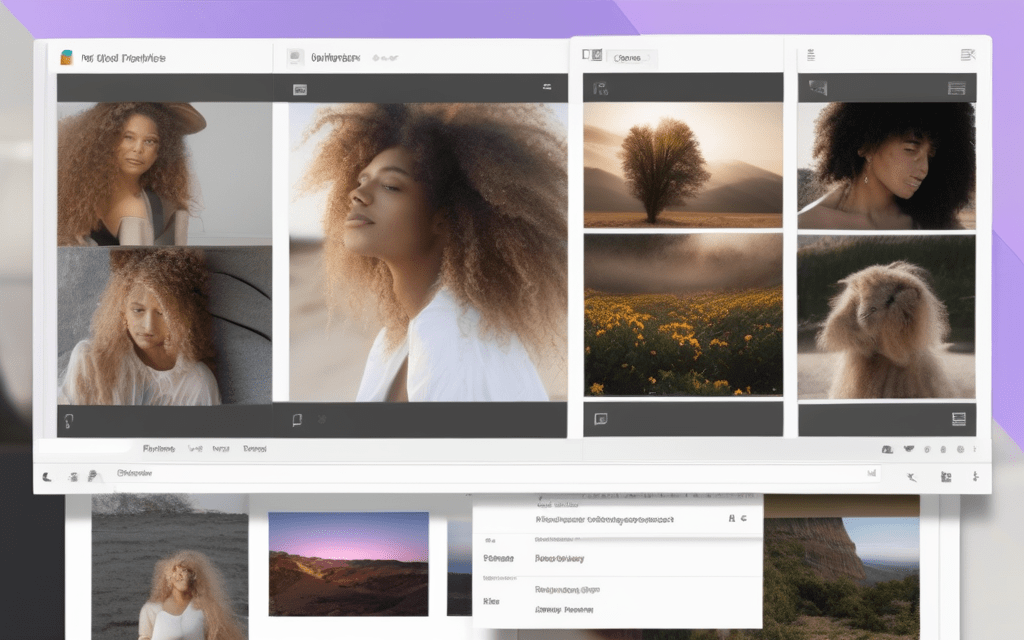Click the icon at the right end of the rightmost panel's top dark bar

click(x=957, y=88)
